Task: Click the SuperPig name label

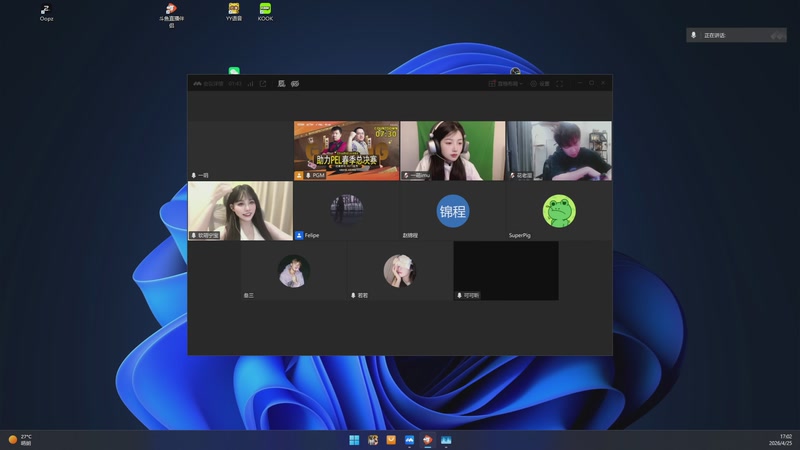Action: (x=519, y=236)
